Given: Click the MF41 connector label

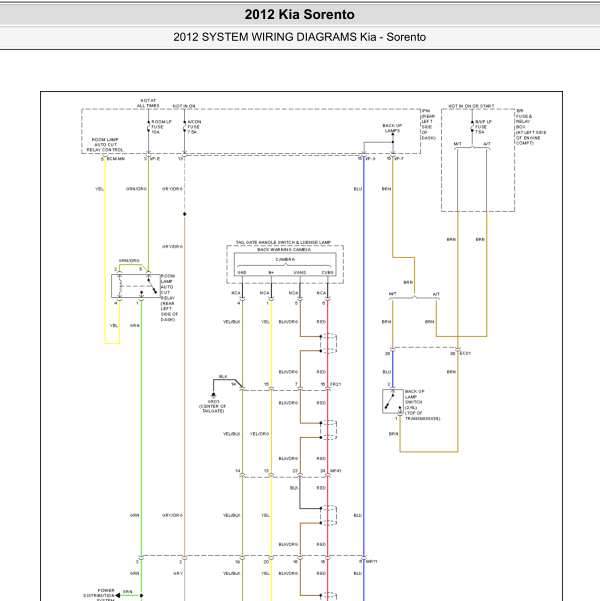Looking at the screenshot, I should click(x=335, y=471).
